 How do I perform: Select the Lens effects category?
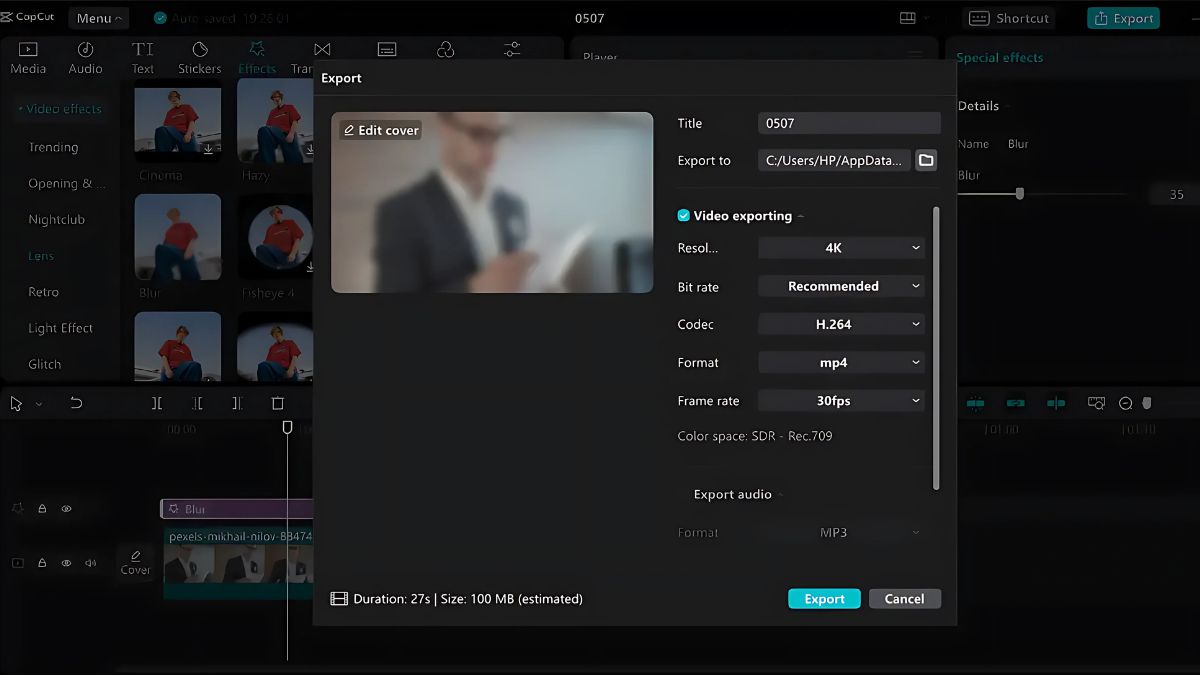point(41,256)
